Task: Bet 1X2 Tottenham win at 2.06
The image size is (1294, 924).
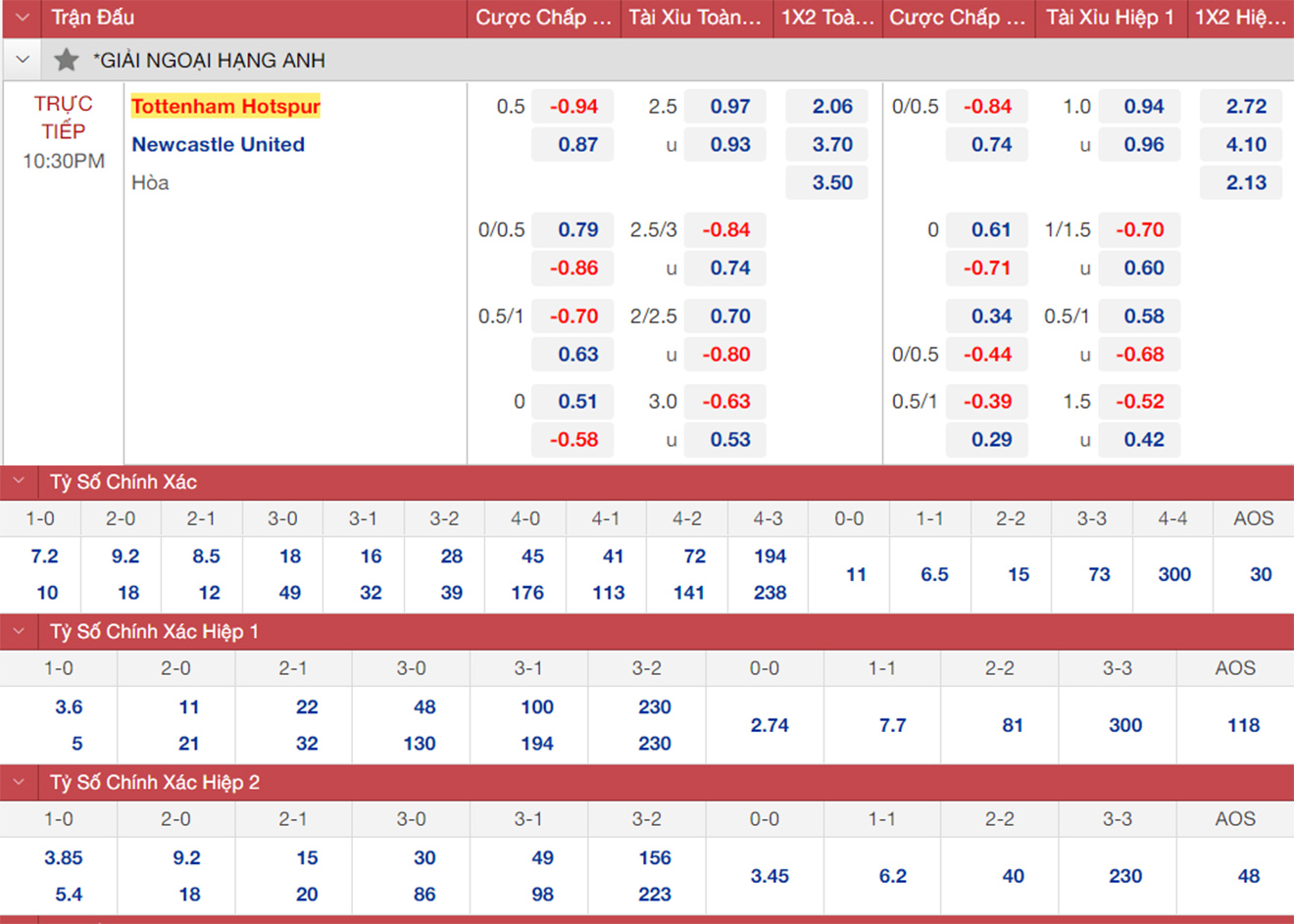Action: (827, 107)
